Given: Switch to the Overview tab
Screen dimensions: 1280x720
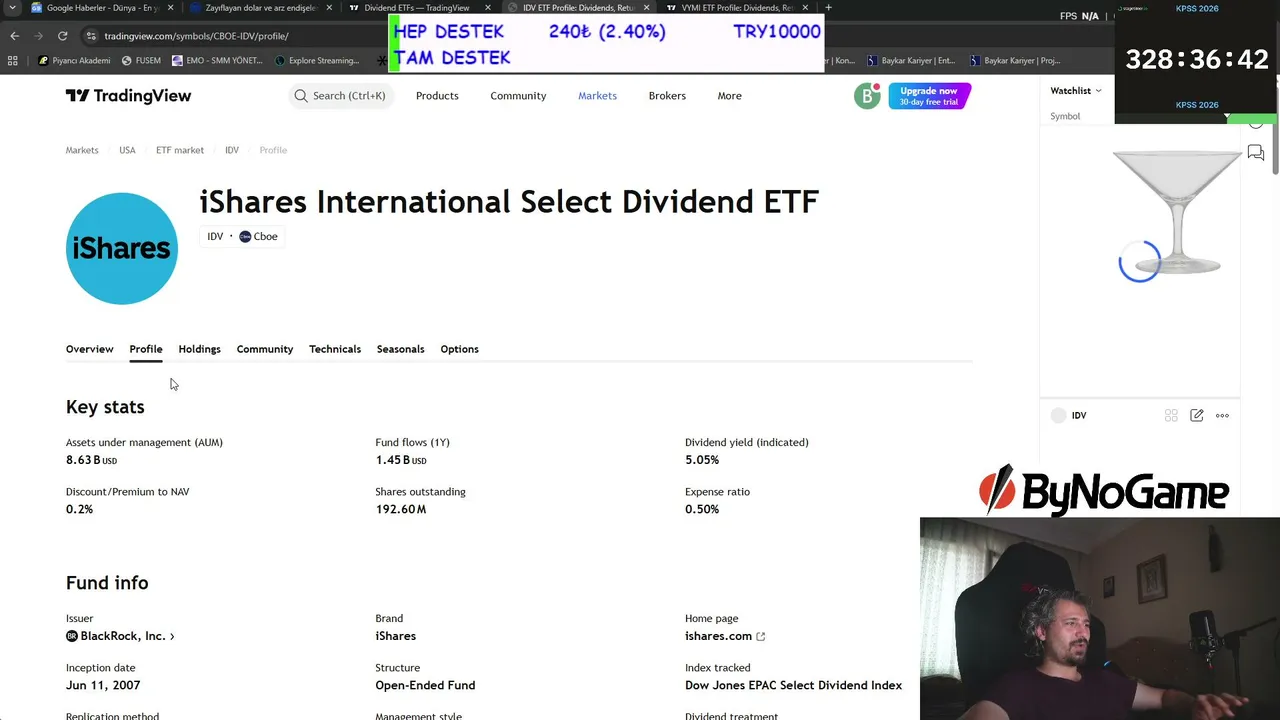Looking at the screenshot, I should point(90,349).
